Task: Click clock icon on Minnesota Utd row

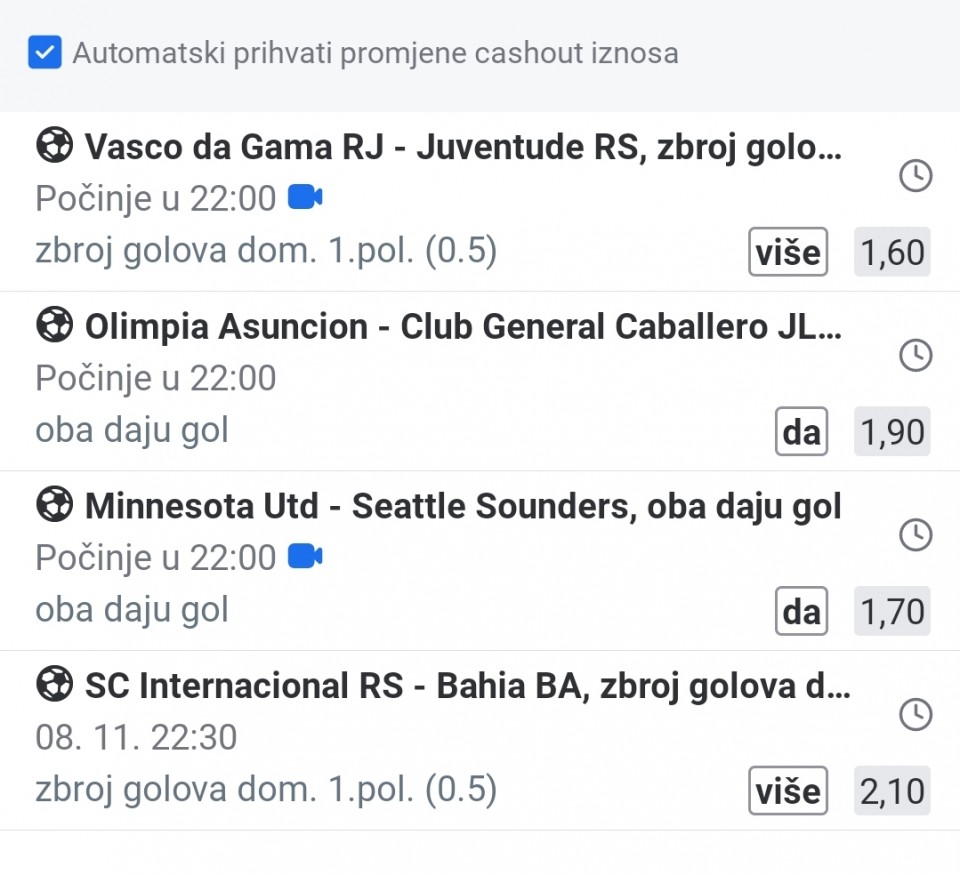Action: (x=915, y=535)
